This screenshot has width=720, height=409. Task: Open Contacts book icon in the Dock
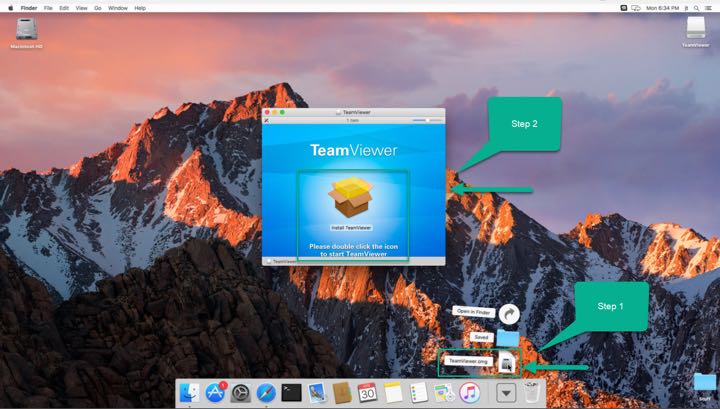[342, 393]
